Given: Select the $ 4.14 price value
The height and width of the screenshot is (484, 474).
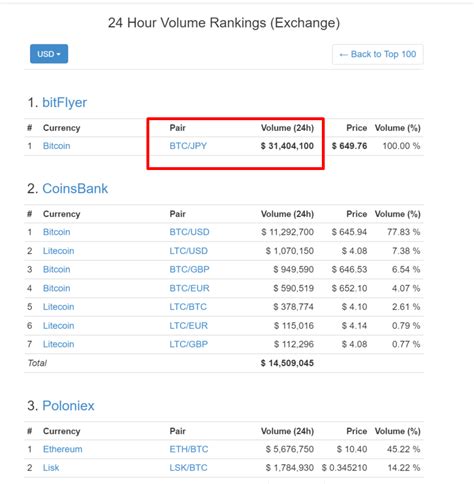Looking at the screenshot, I should tap(354, 326).
